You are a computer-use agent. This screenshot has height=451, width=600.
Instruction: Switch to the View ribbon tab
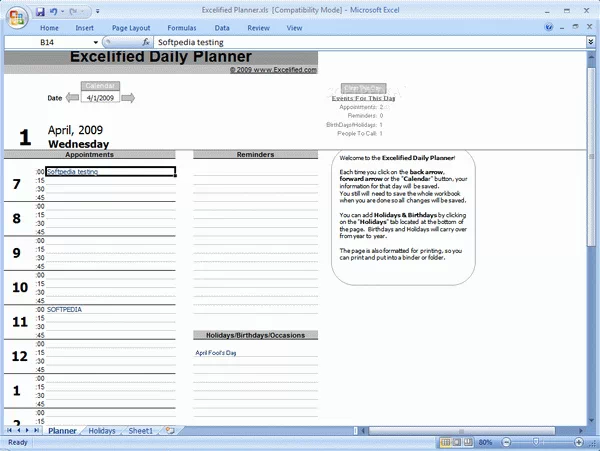[x=294, y=28]
